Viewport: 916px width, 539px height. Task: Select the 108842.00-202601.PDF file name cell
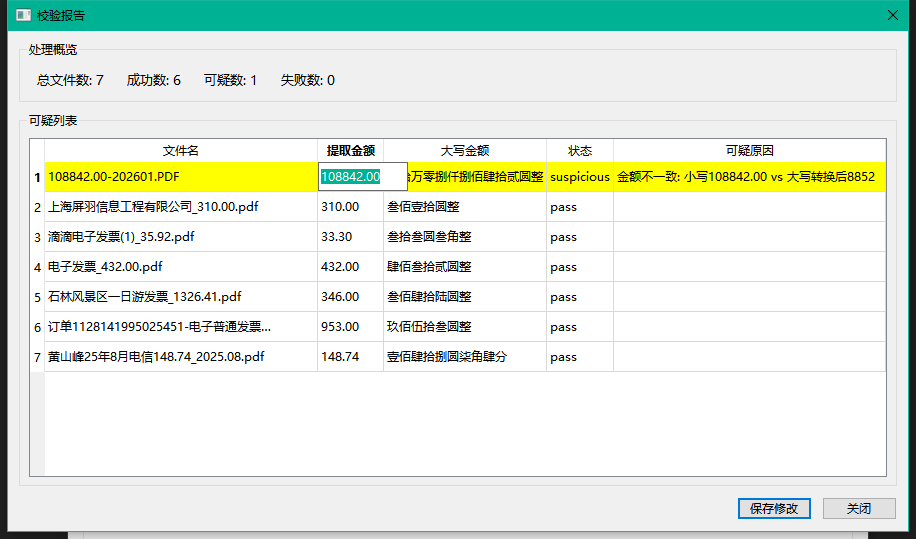click(x=181, y=177)
